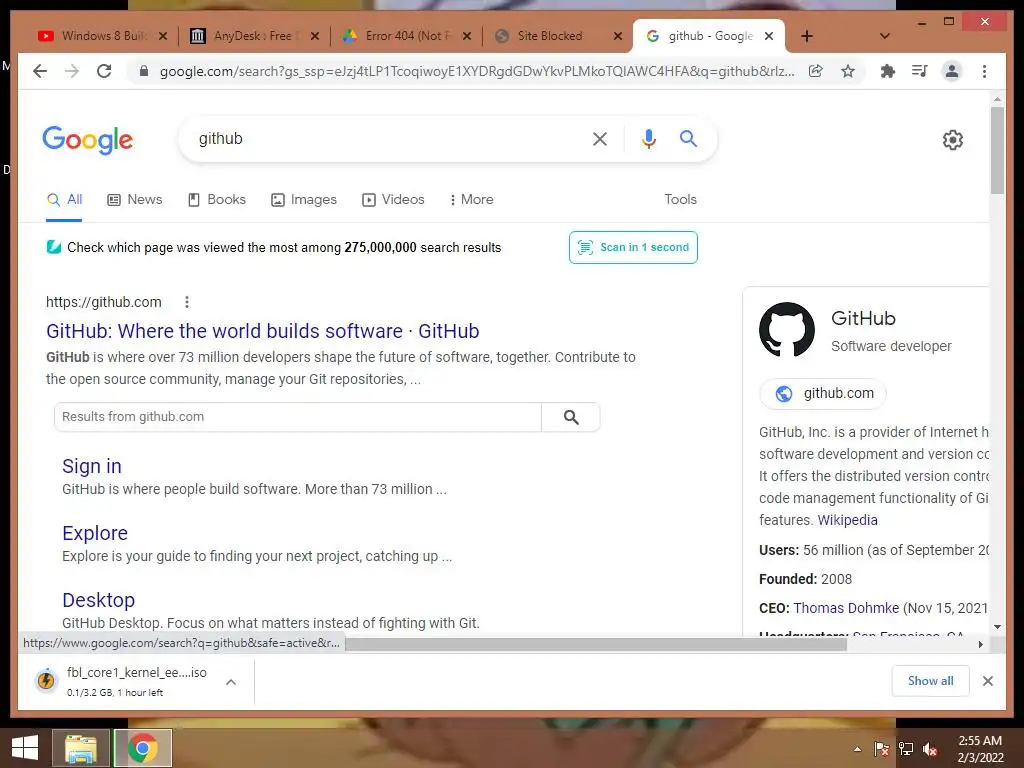This screenshot has width=1024, height=768.
Task: Open three-dot options next to github.com result
Action: (x=187, y=302)
